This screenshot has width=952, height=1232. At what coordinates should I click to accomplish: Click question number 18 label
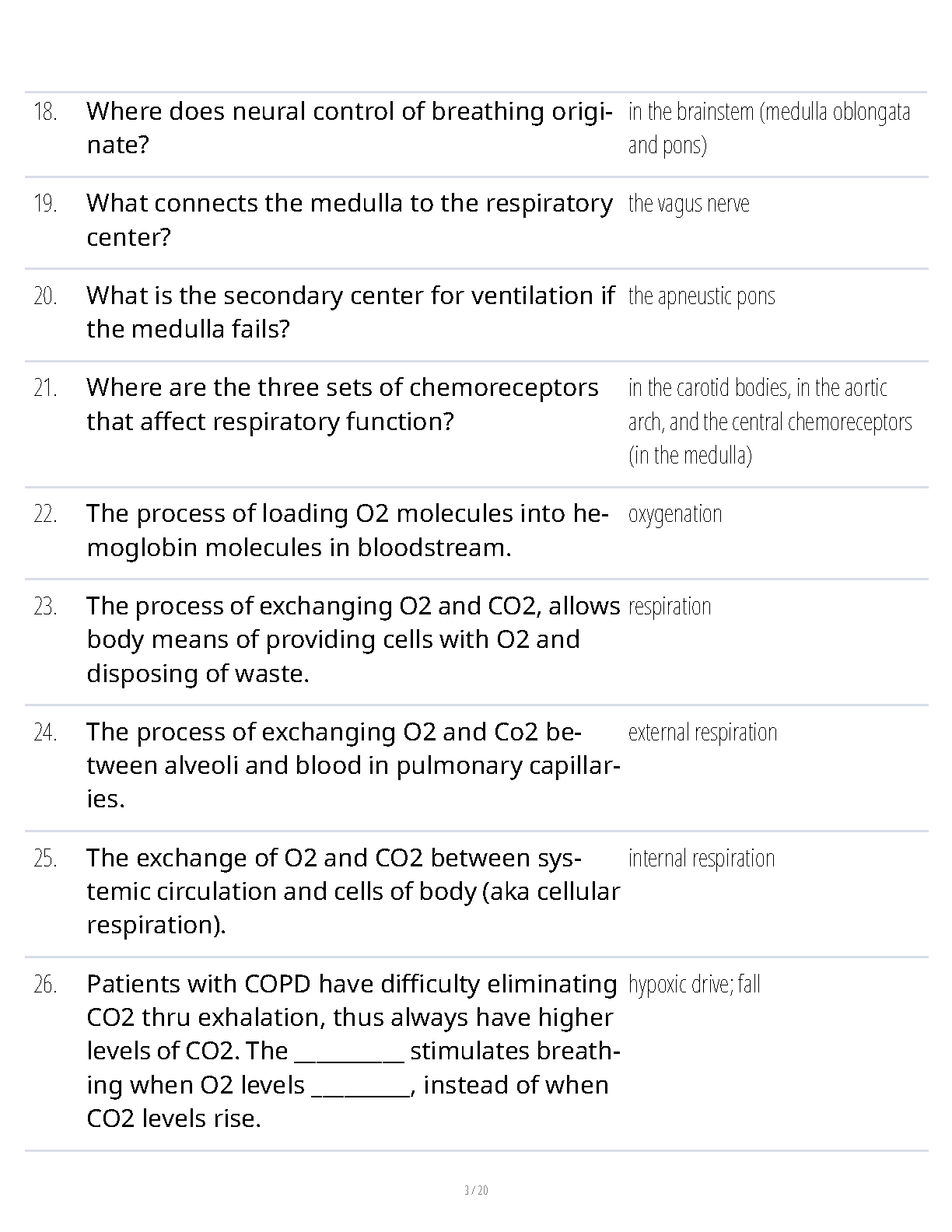(45, 112)
